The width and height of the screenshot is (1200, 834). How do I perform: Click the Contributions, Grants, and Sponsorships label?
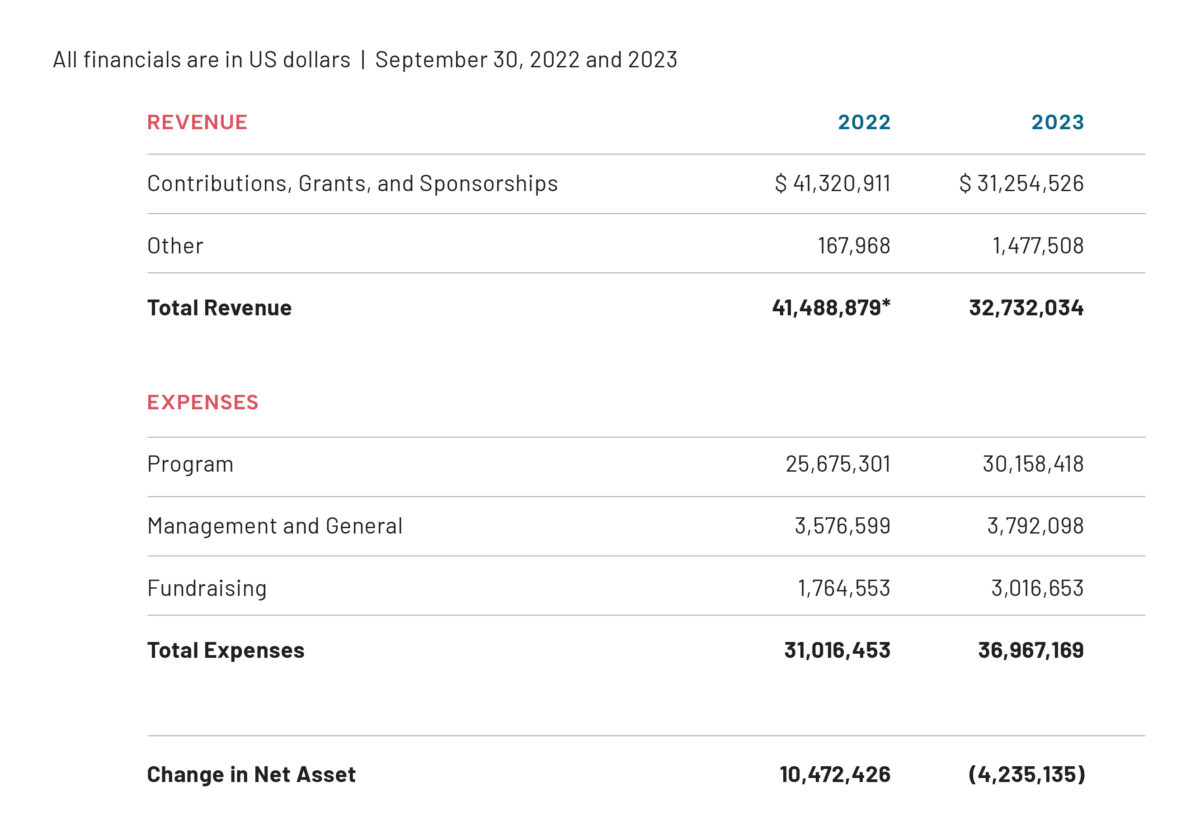[352, 184]
